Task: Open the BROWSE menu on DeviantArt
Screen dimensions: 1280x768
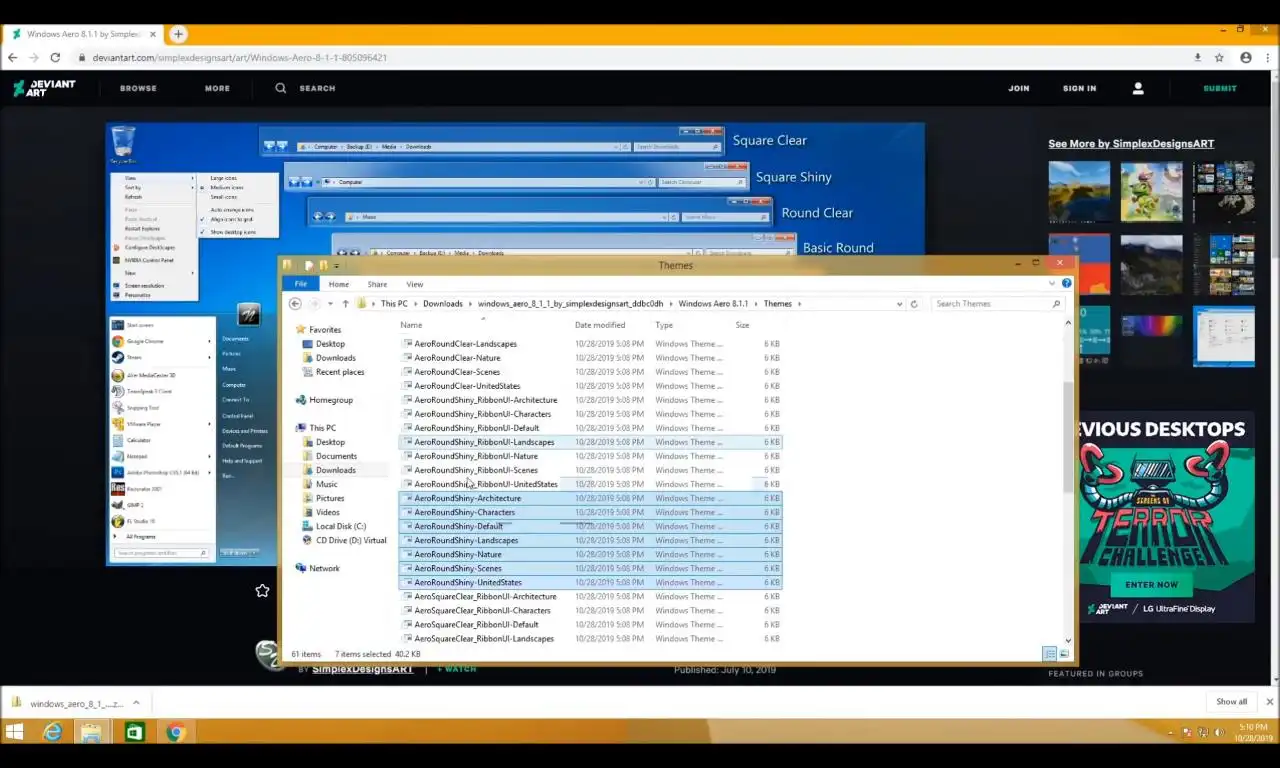Action: (138, 88)
